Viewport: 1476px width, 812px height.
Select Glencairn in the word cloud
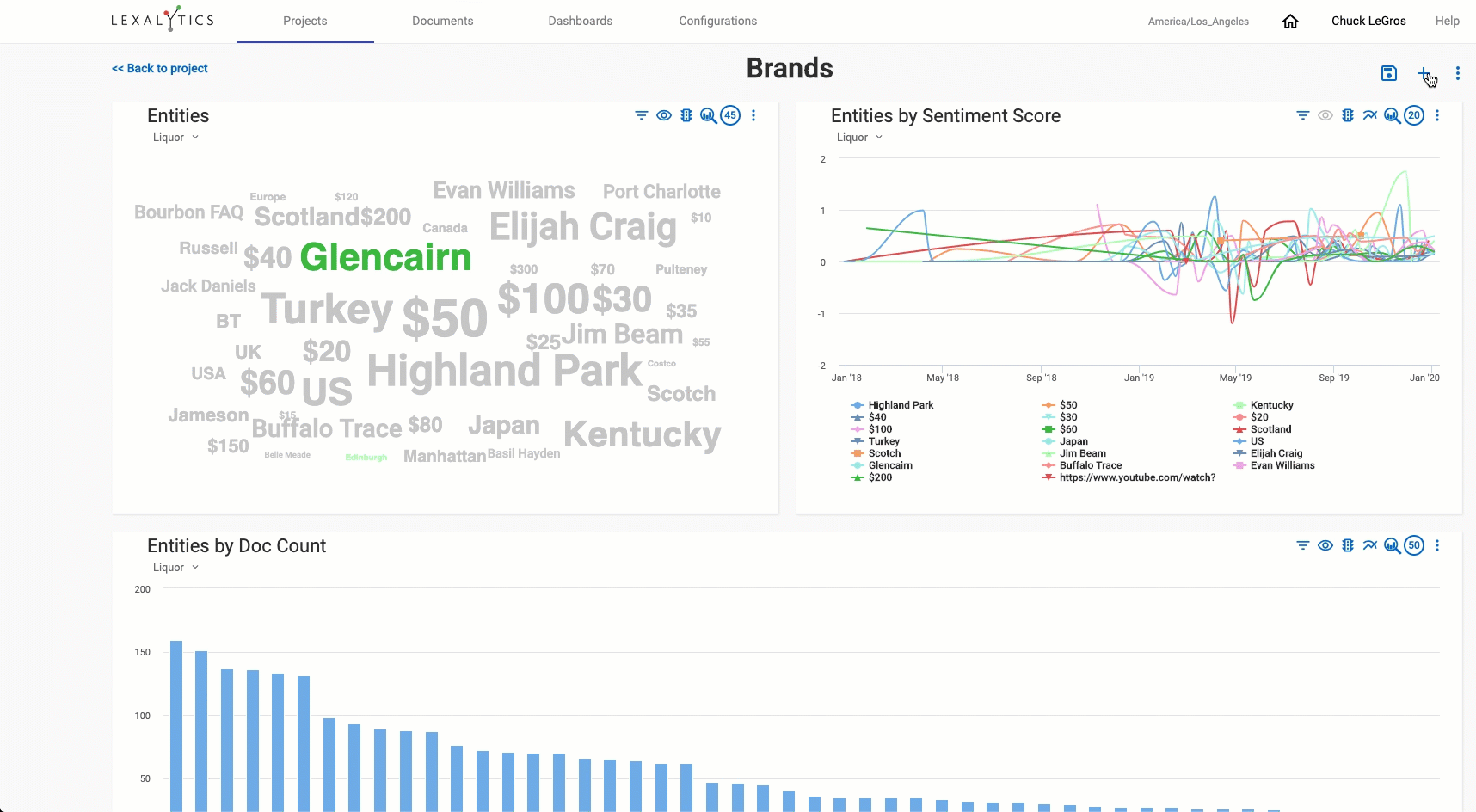tap(385, 256)
